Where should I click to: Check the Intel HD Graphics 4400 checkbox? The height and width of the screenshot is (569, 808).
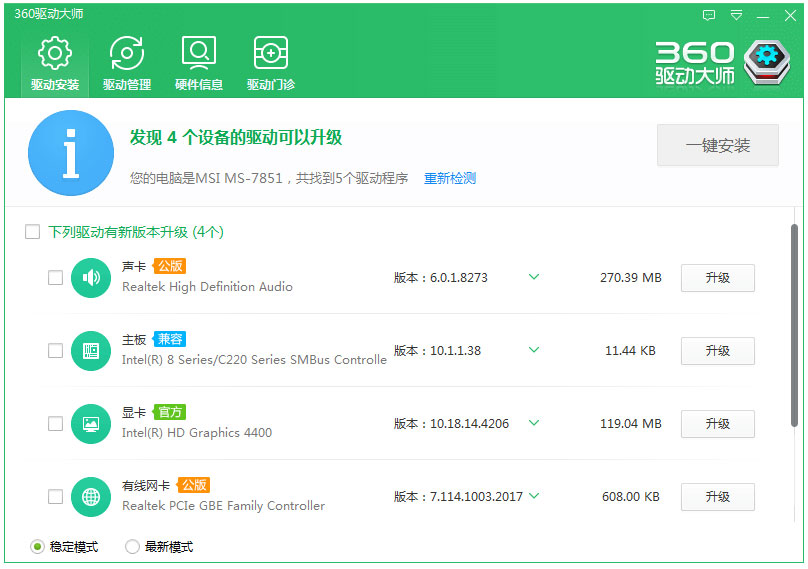coord(55,424)
